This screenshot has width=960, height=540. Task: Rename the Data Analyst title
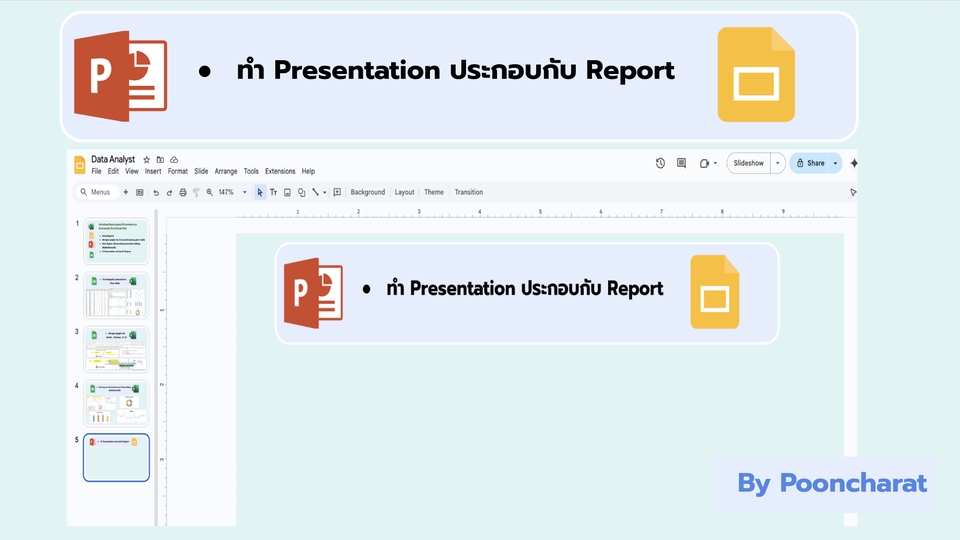(113, 159)
